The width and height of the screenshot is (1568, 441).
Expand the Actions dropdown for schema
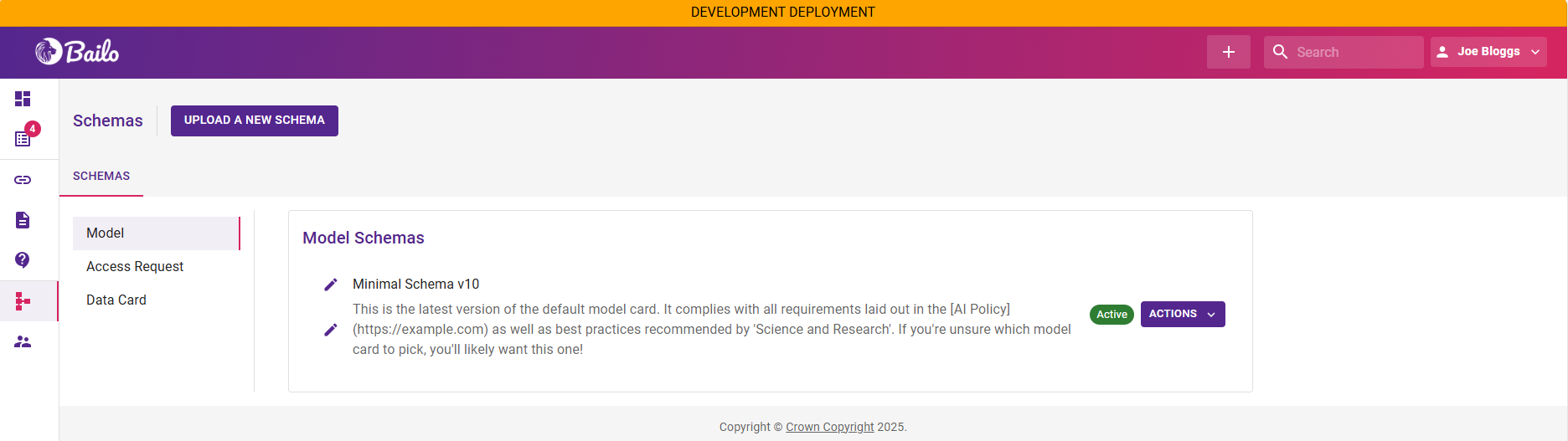tap(1182, 314)
